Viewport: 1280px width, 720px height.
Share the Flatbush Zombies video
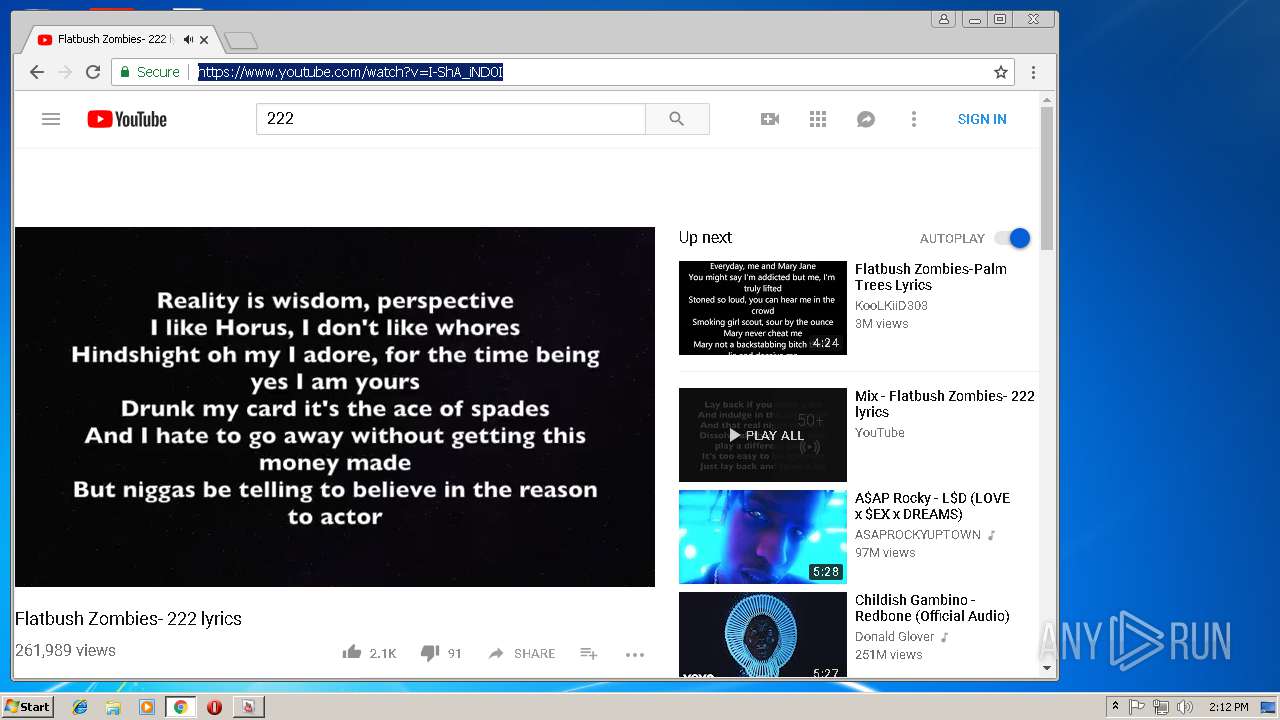[x=521, y=653]
